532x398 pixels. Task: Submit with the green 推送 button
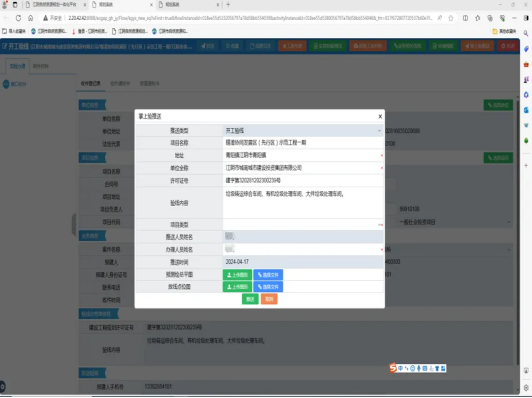click(250, 299)
